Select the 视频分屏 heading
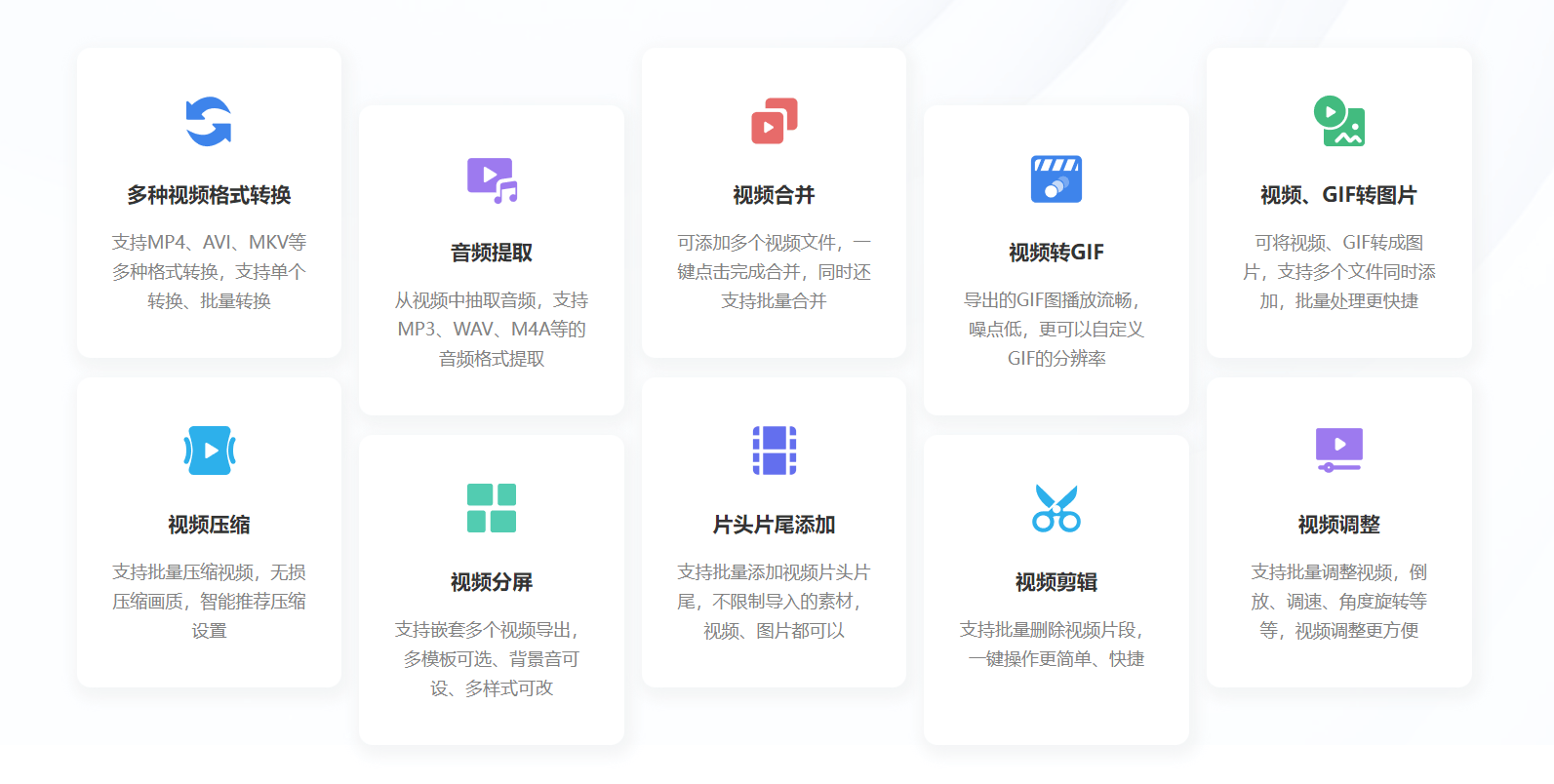This screenshot has height=784, width=1554. (x=492, y=582)
